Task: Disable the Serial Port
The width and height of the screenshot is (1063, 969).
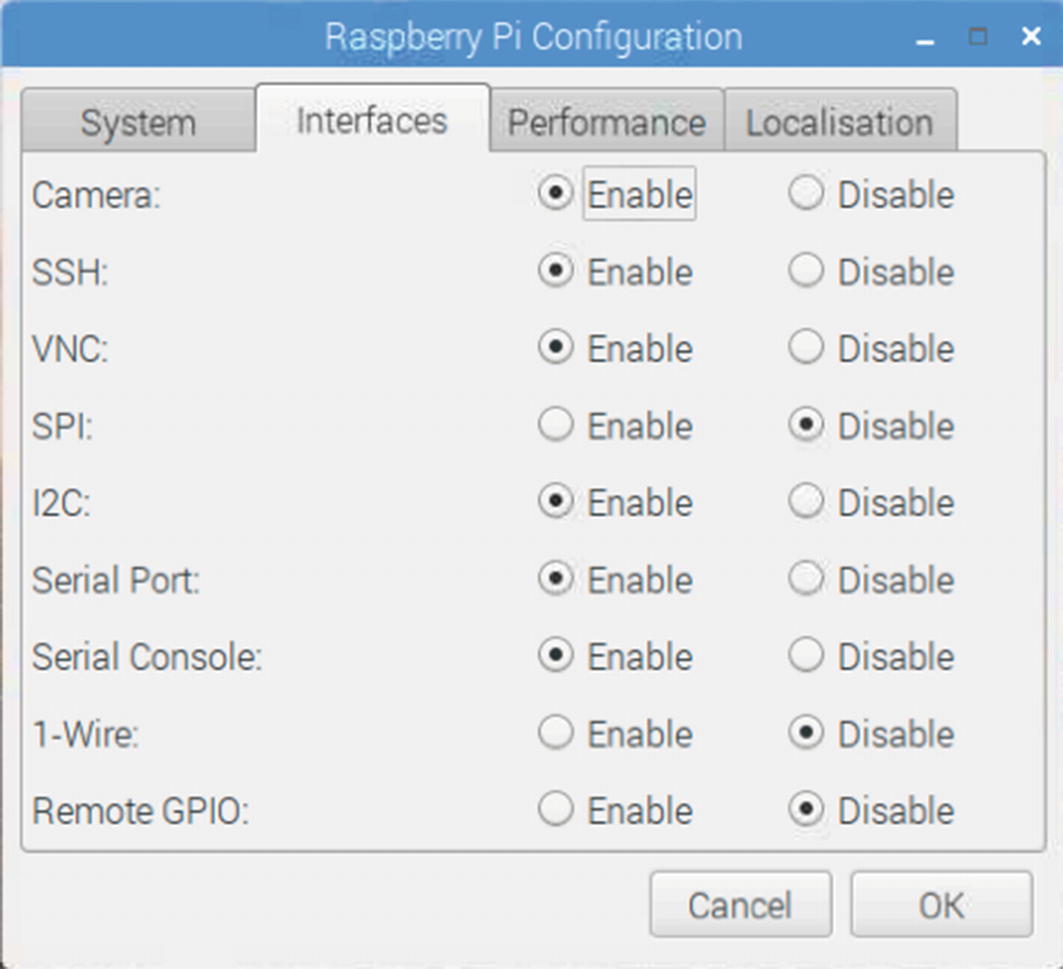Action: point(806,579)
